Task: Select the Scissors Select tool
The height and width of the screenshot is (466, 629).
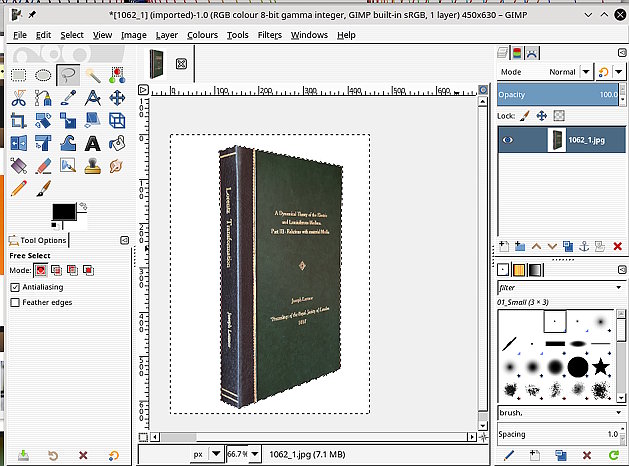Action: pos(18,98)
